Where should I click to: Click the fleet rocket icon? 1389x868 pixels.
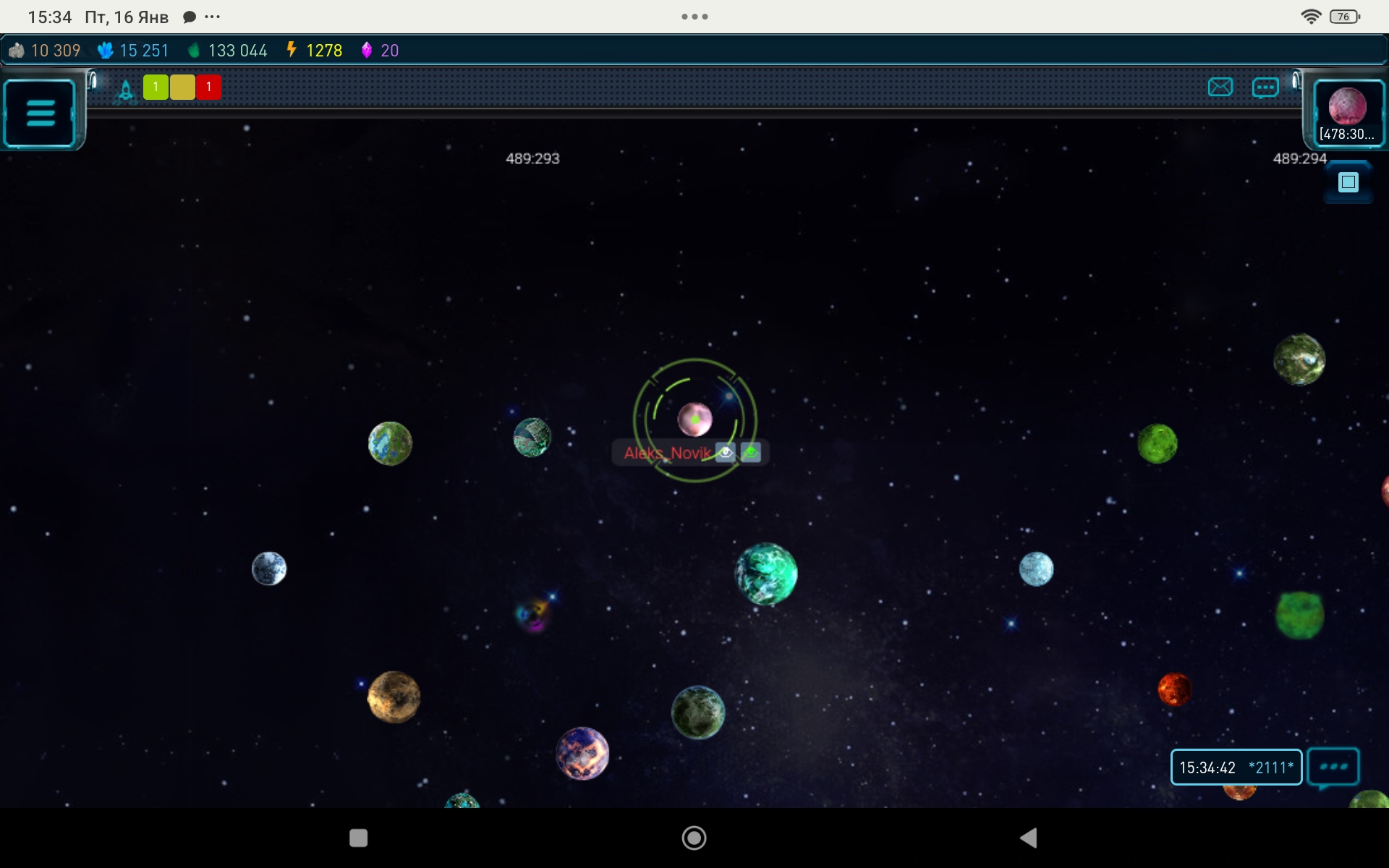pyautogui.click(x=126, y=90)
